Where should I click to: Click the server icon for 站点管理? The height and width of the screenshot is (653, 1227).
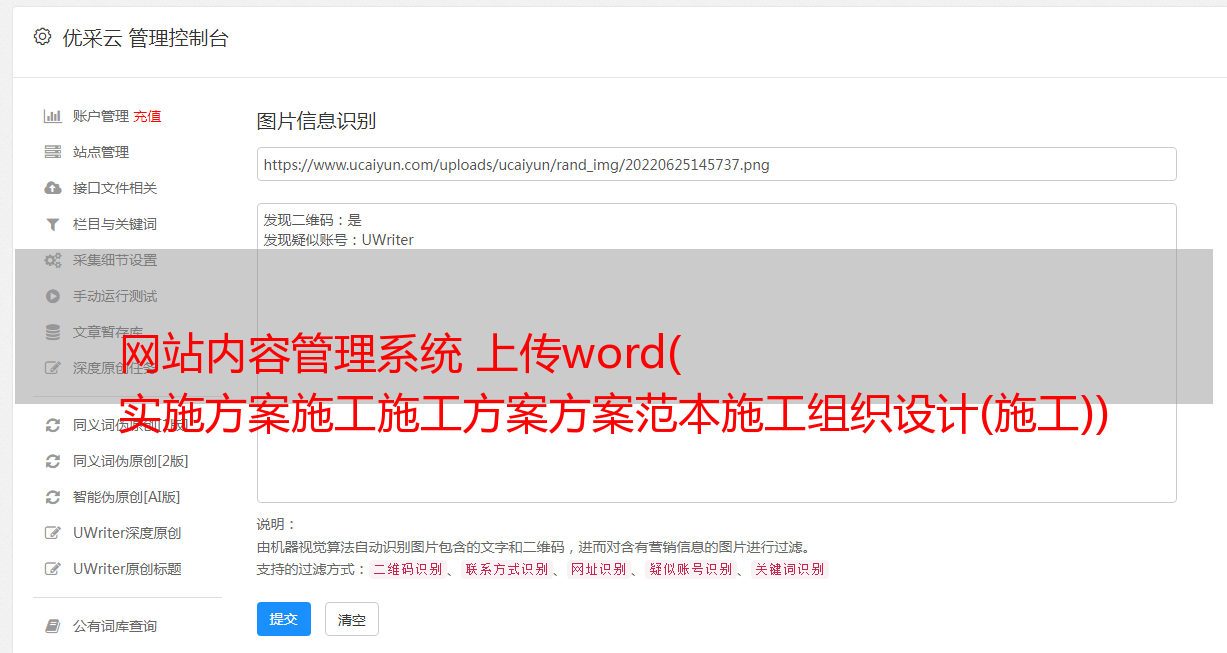(53, 152)
